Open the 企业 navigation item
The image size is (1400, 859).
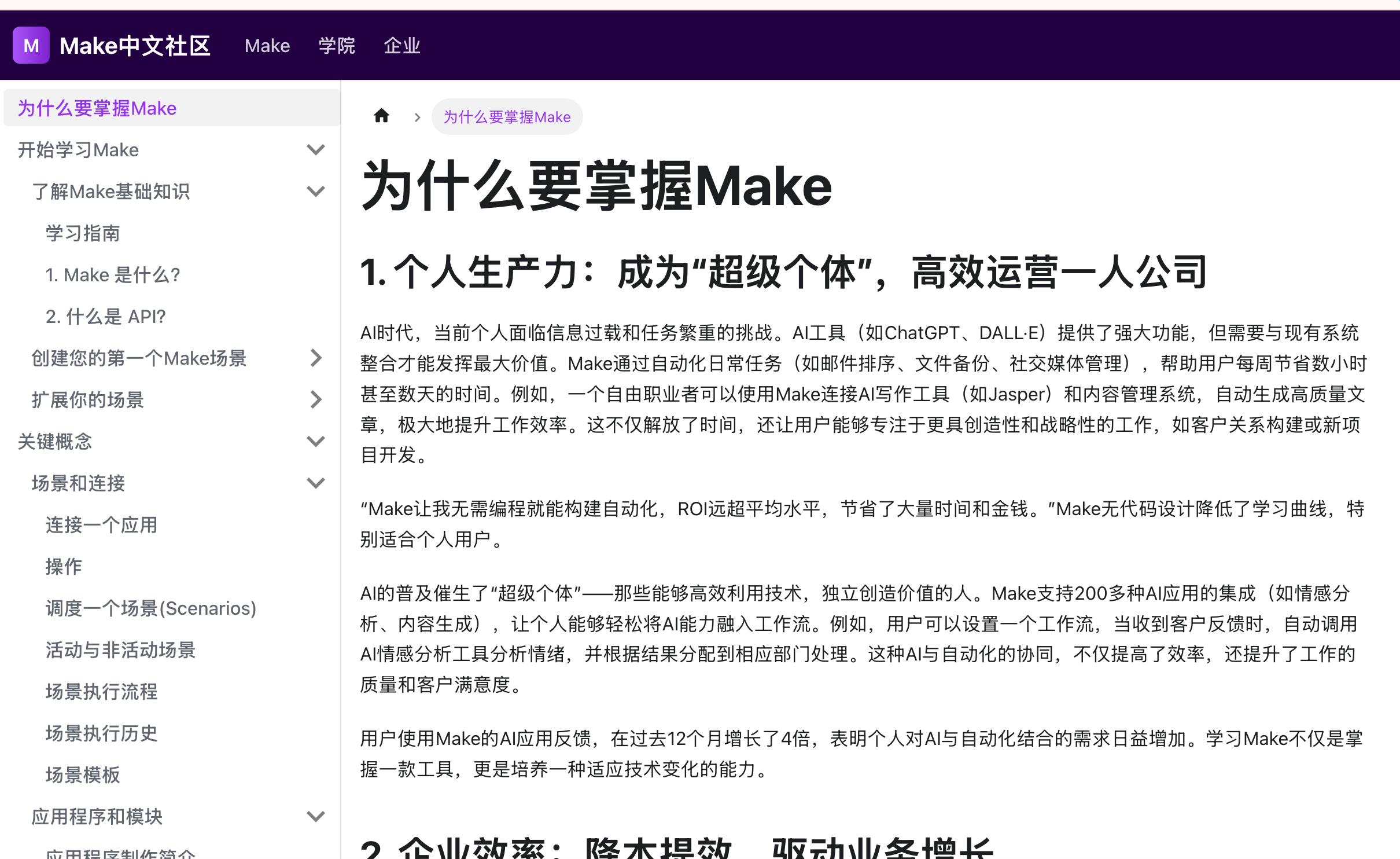pyautogui.click(x=402, y=46)
